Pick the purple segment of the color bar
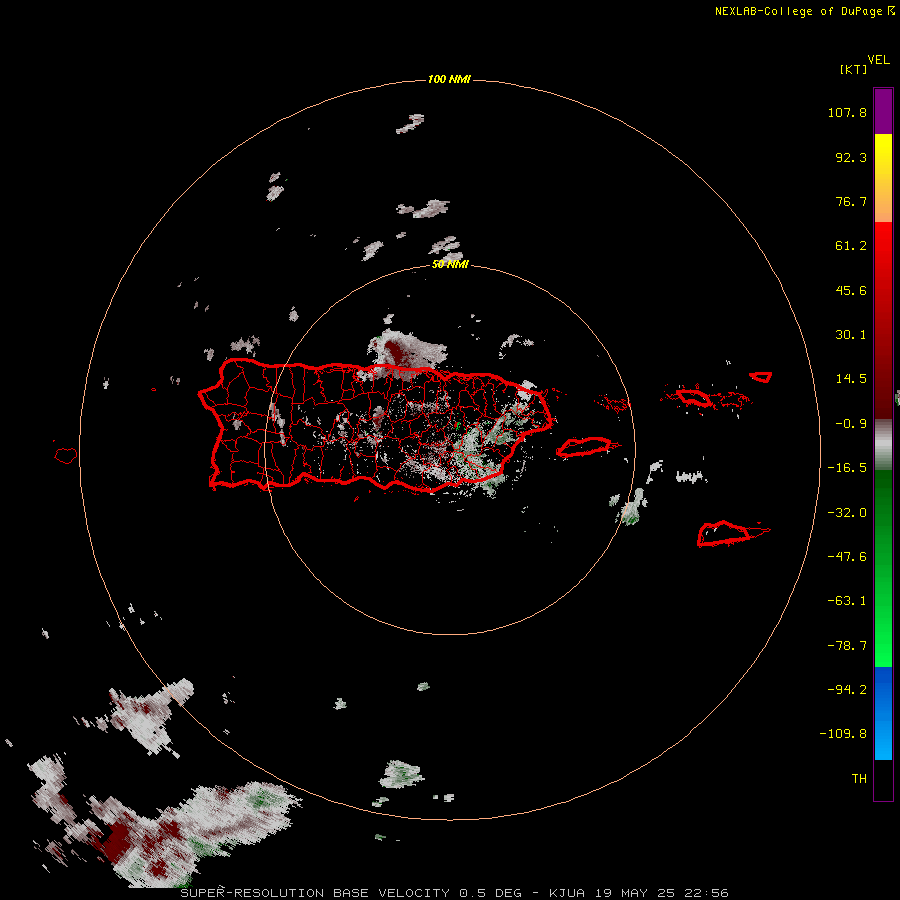 pyautogui.click(x=883, y=111)
